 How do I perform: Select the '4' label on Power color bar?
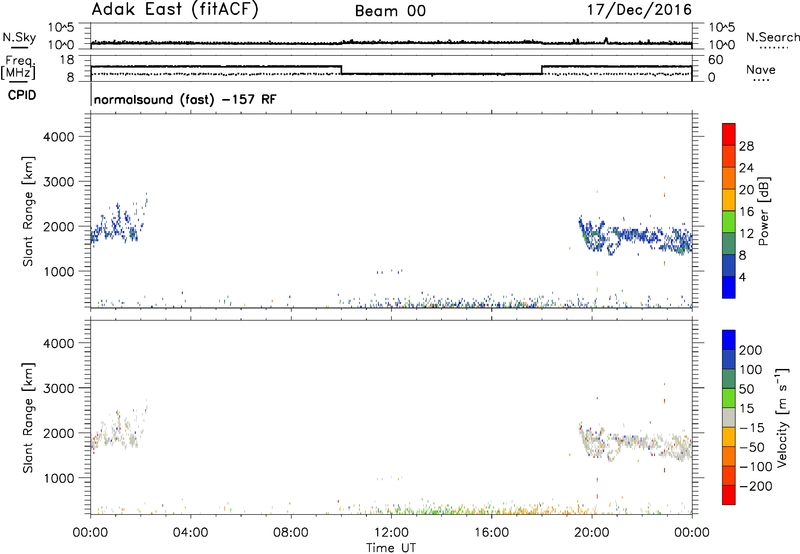(743, 277)
